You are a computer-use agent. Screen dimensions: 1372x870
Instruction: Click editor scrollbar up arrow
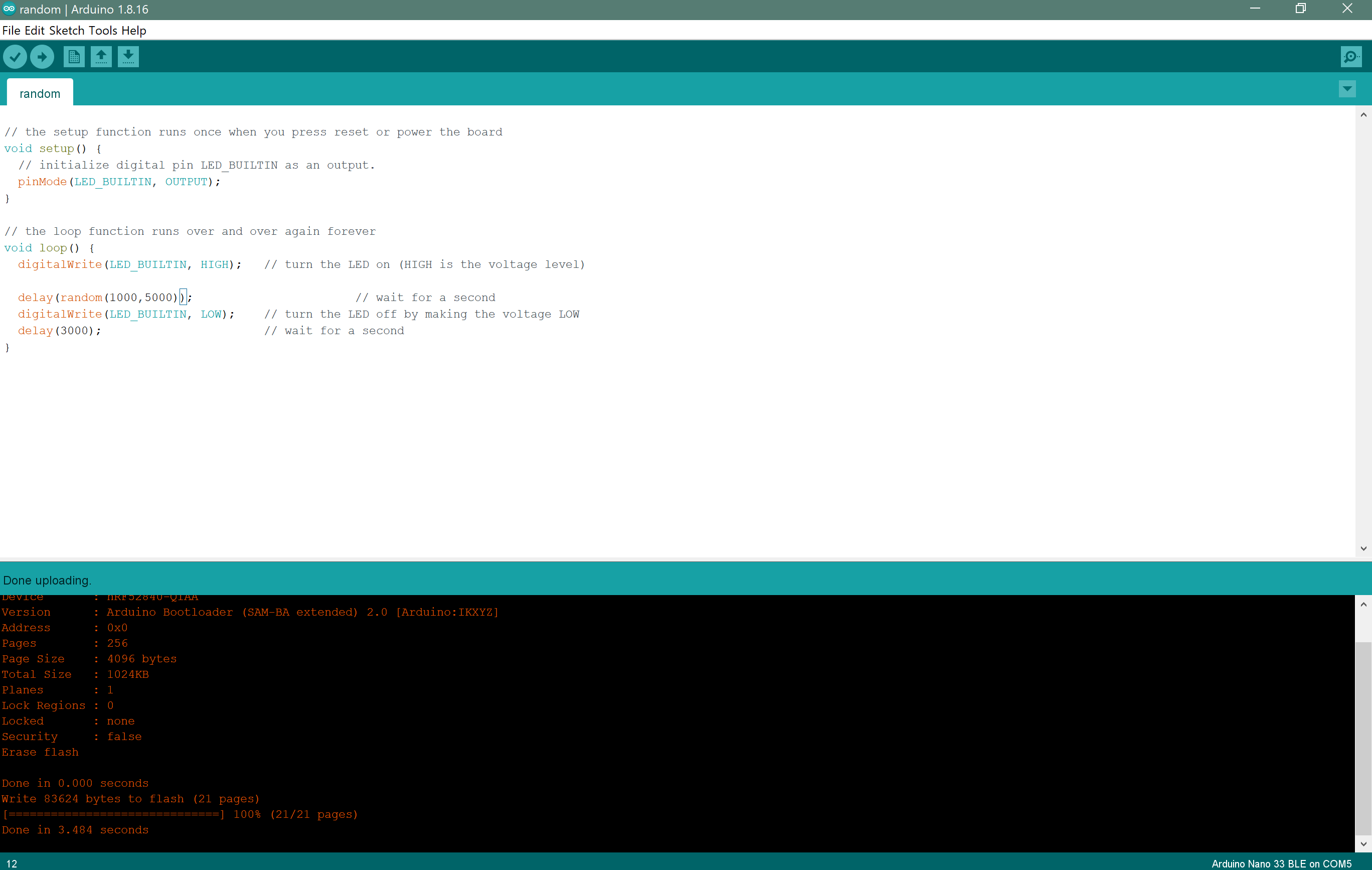pyautogui.click(x=1363, y=114)
